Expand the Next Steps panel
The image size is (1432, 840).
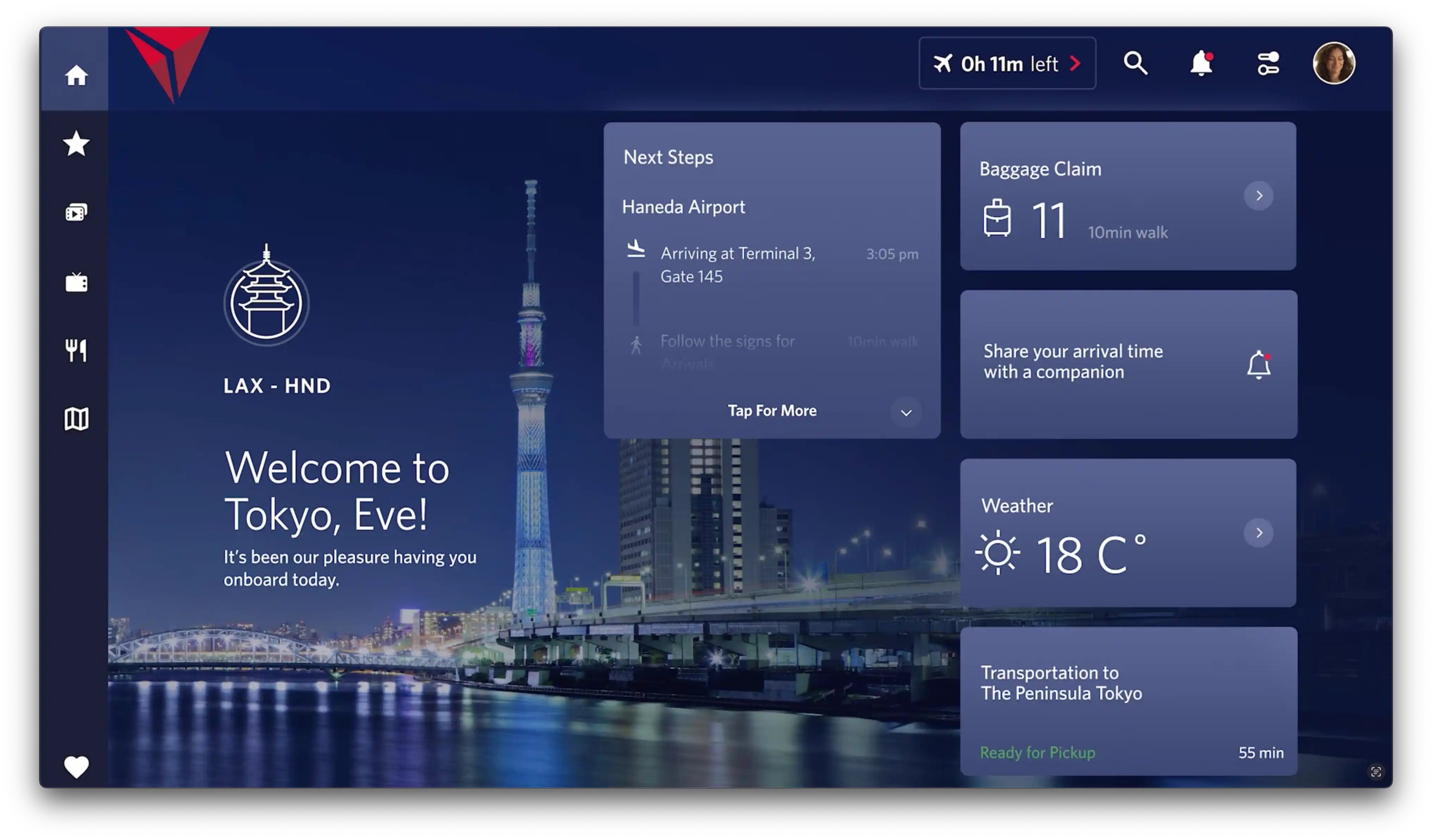pyautogui.click(x=771, y=411)
